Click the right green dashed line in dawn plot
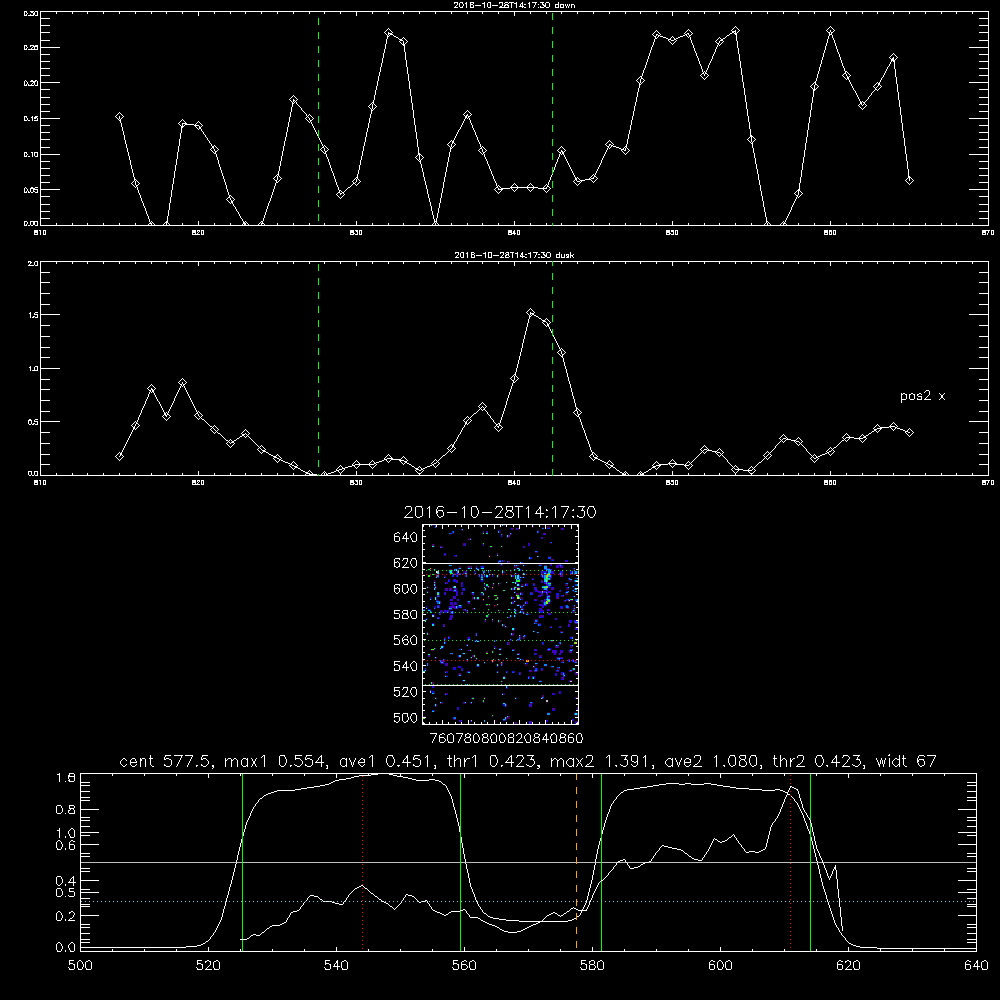The image size is (1000, 1000). pos(552,119)
